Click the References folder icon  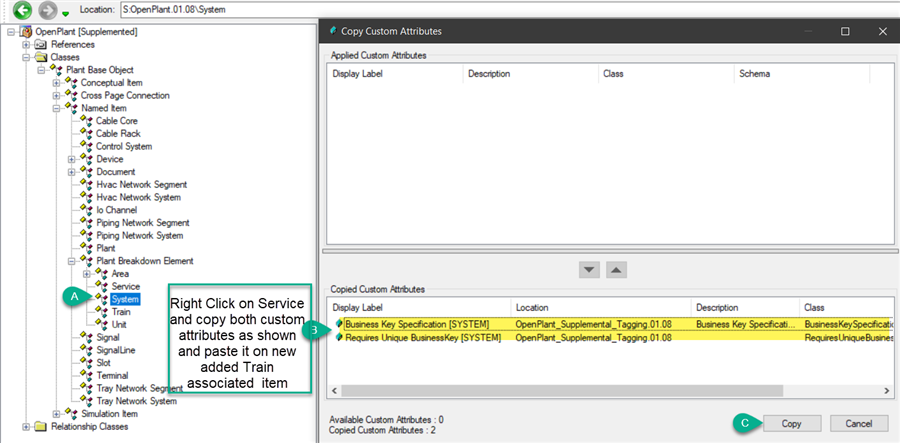[41, 44]
